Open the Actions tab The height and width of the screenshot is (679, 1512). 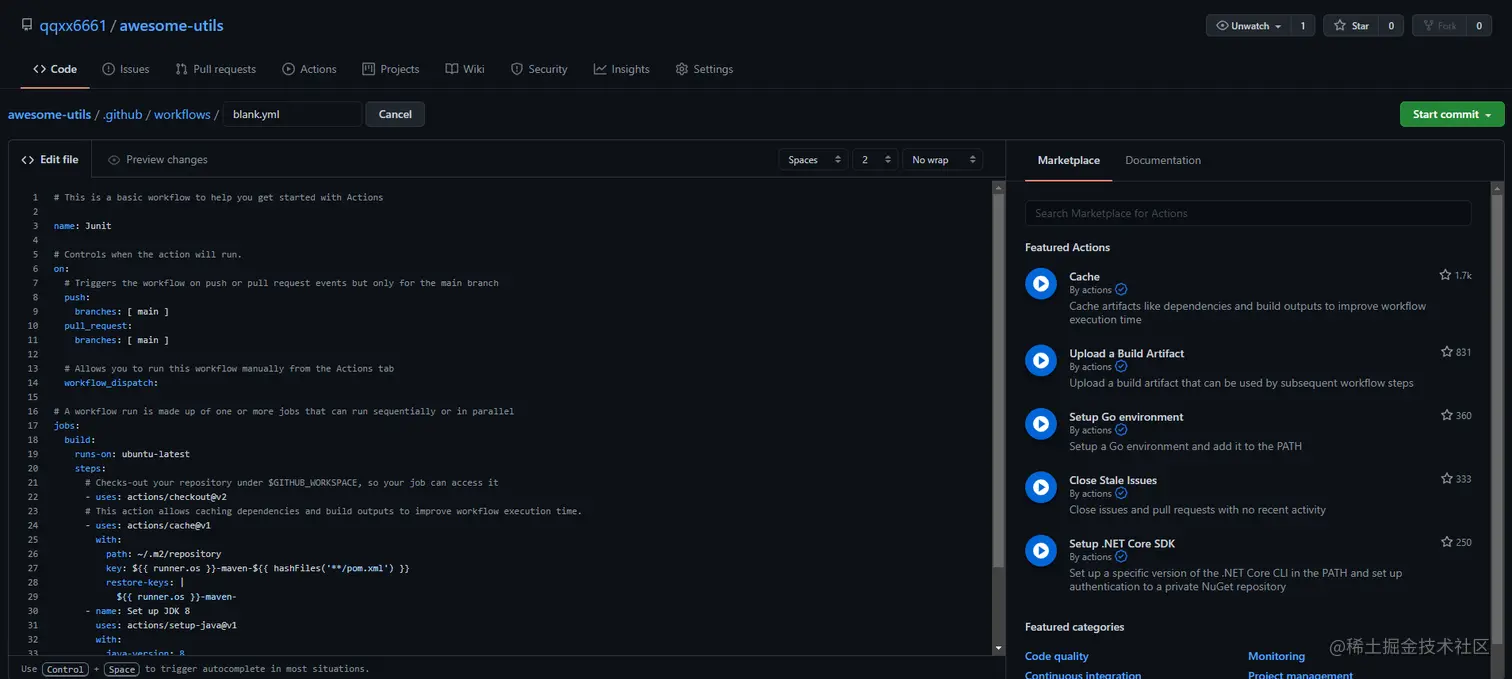(309, 69)
